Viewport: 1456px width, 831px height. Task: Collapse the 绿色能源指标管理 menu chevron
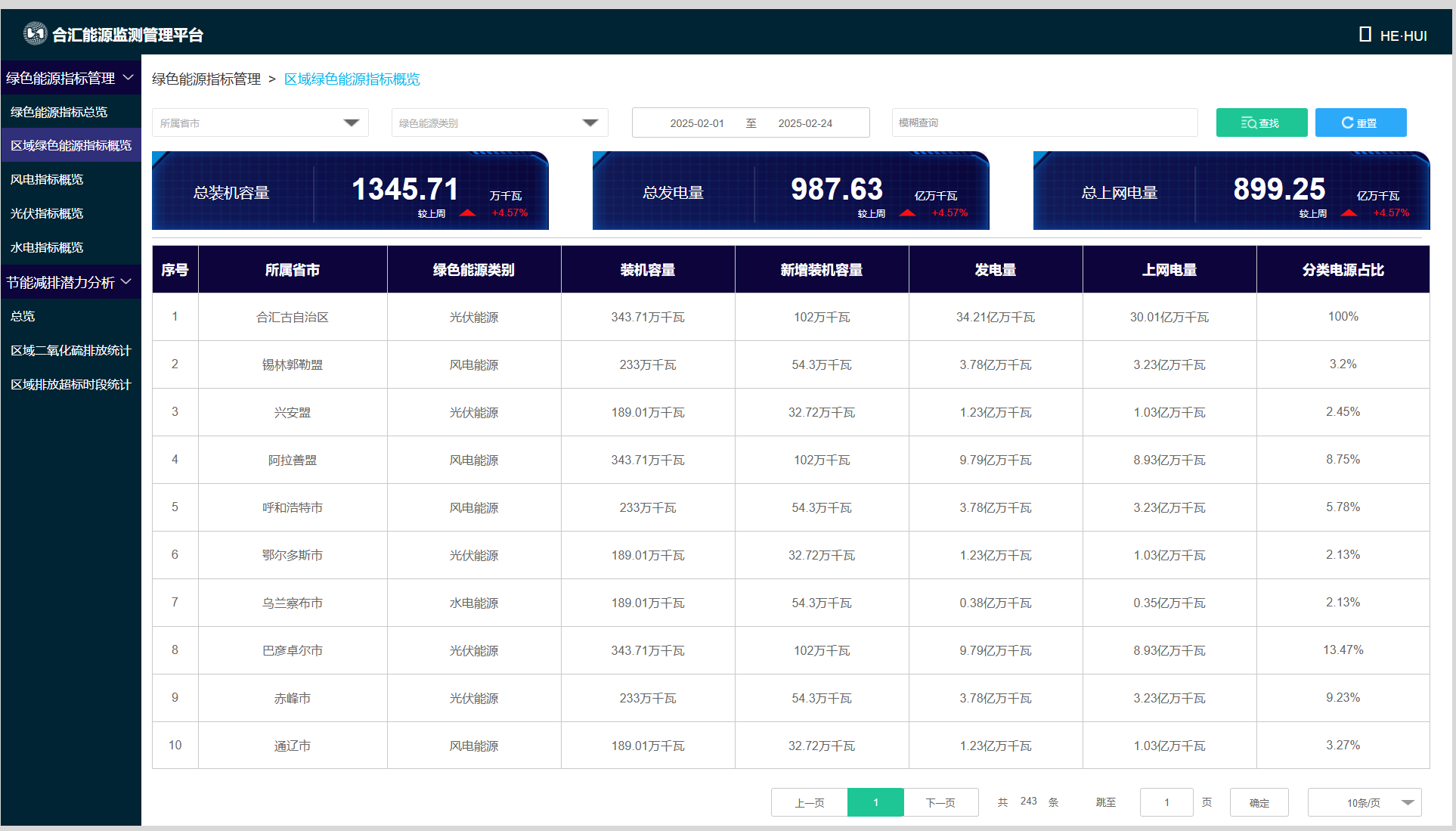pyautogui.click(x=129, y=78)
